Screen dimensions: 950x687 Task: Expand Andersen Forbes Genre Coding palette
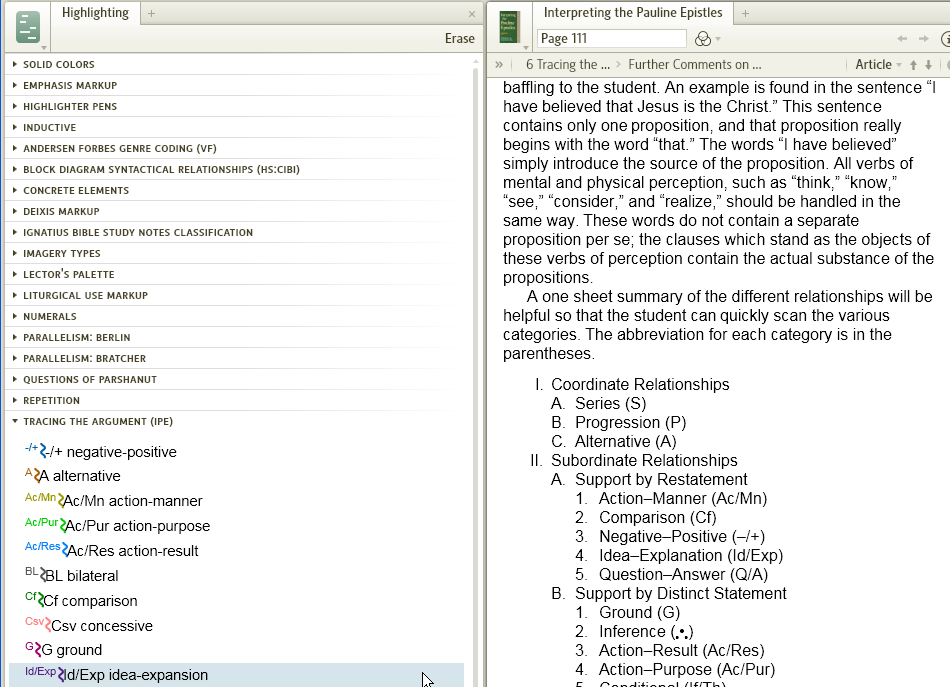[15, 148]
